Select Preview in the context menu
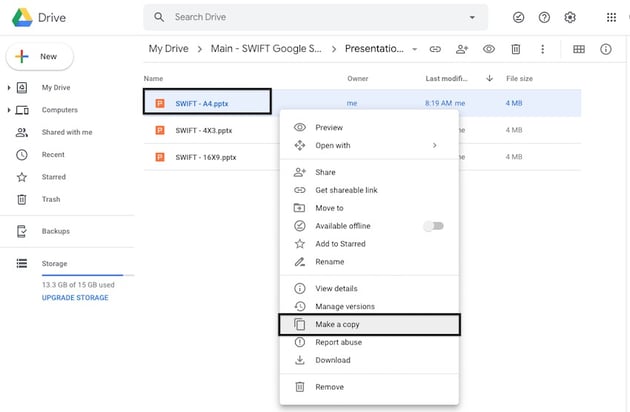Screen dimensions: 630x412 369,127
